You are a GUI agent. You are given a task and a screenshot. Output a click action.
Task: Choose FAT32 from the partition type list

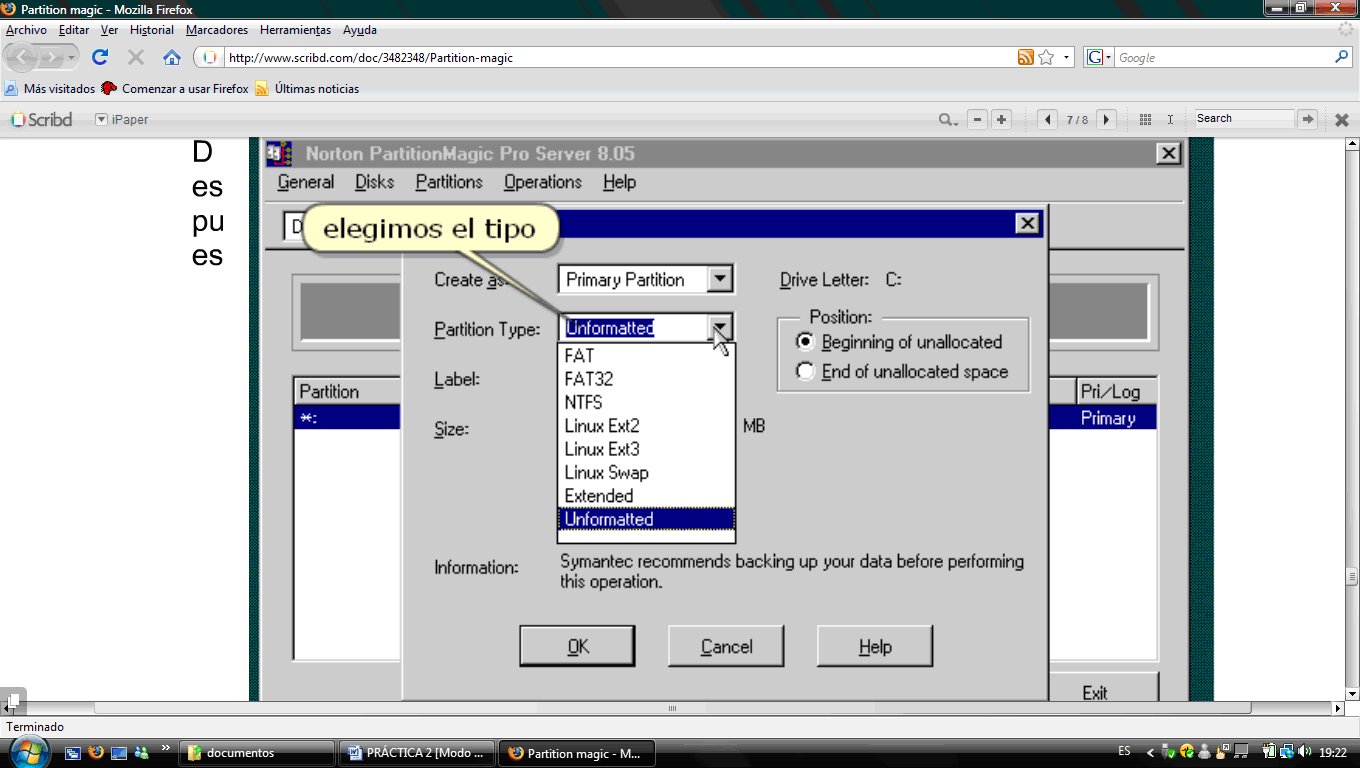tap(645, 379)
